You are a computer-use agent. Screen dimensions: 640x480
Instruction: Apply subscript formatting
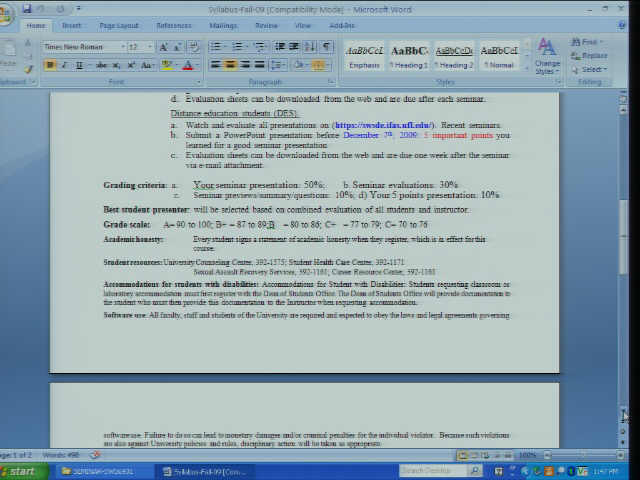[116, 65]
